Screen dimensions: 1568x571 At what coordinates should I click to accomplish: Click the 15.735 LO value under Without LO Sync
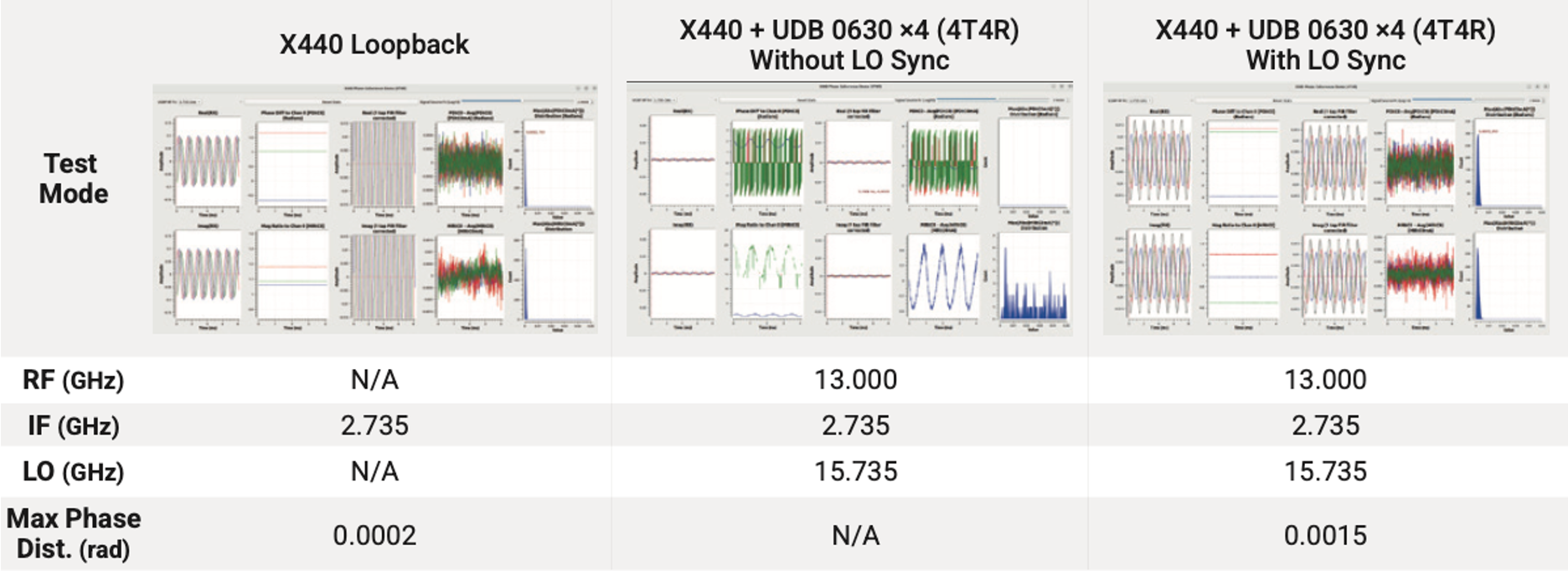[x=856, y=471]
